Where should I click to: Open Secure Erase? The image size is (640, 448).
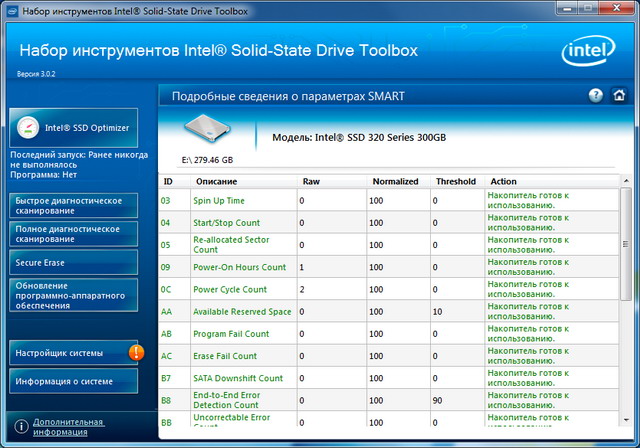pos(73,262)
